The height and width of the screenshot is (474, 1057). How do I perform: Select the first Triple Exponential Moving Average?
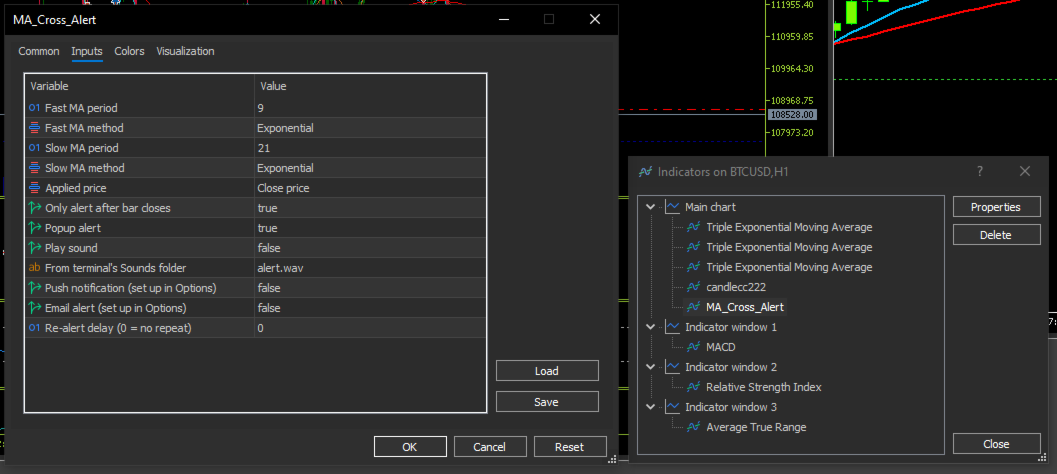coord(789,227)
